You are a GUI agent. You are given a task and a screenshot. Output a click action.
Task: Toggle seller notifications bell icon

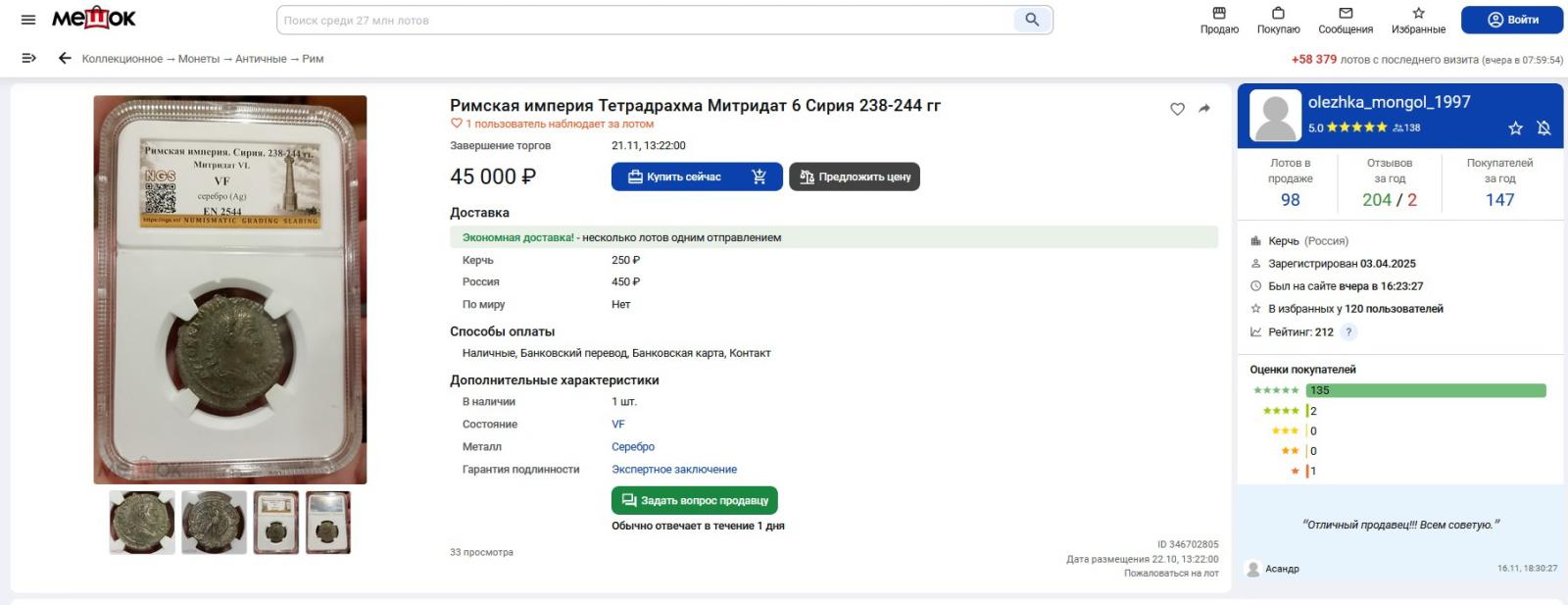1543,128
